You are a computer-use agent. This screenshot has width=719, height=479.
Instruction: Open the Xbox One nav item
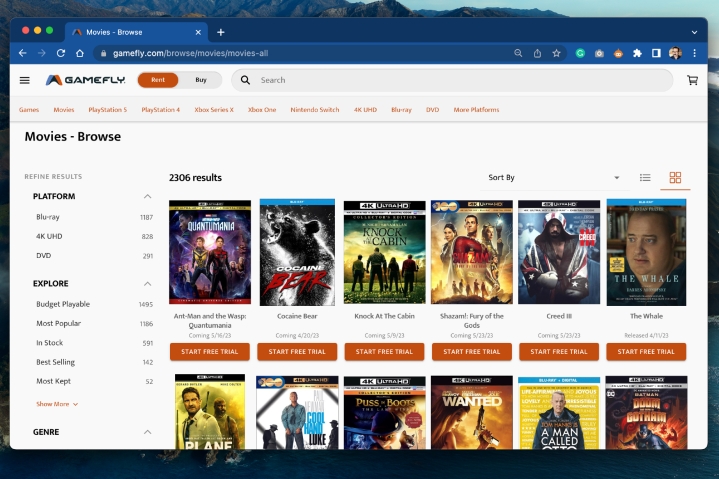click(x=262, y=110)
